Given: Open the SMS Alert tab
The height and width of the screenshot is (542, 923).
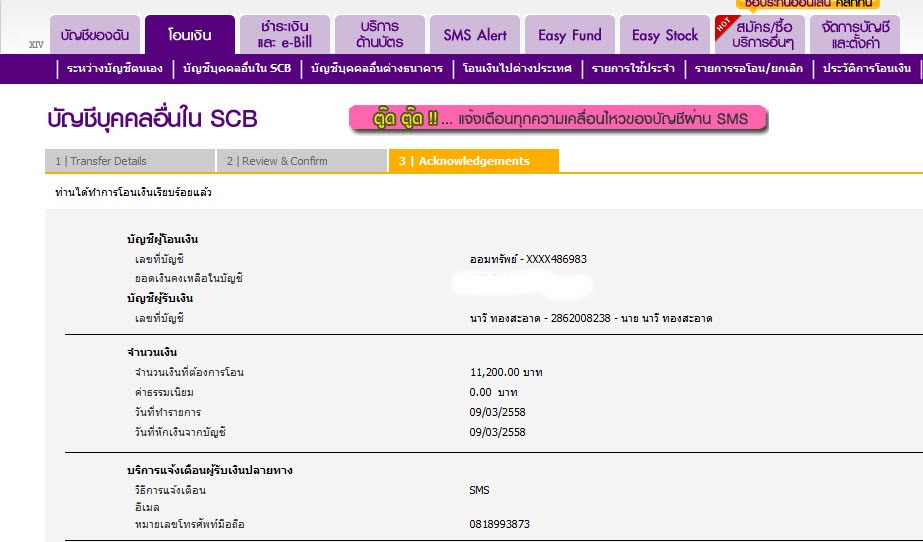Looking at the screenshot, I should click(475, 35).
